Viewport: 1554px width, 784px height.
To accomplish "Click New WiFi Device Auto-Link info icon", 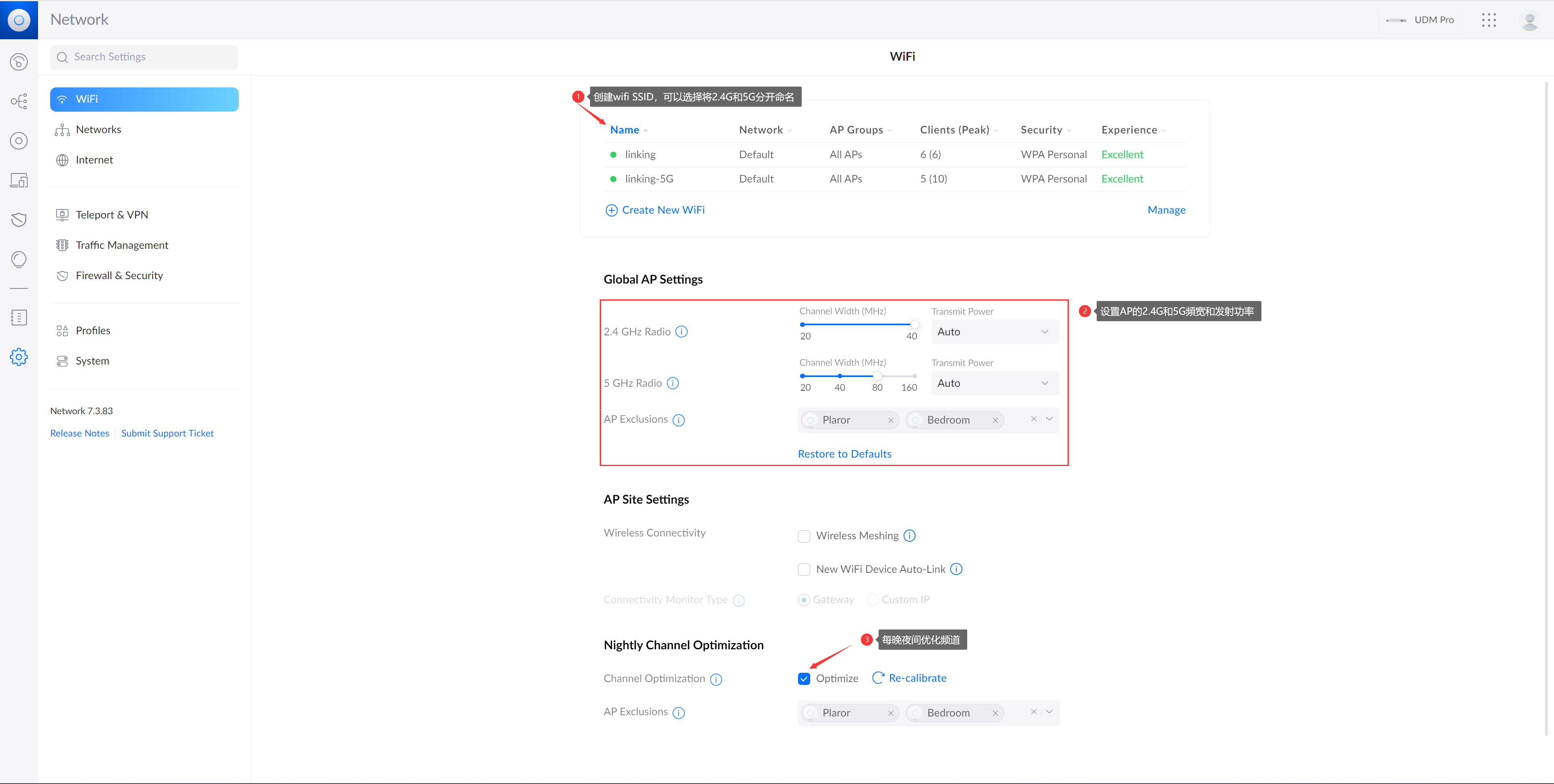I will point(956,569).
